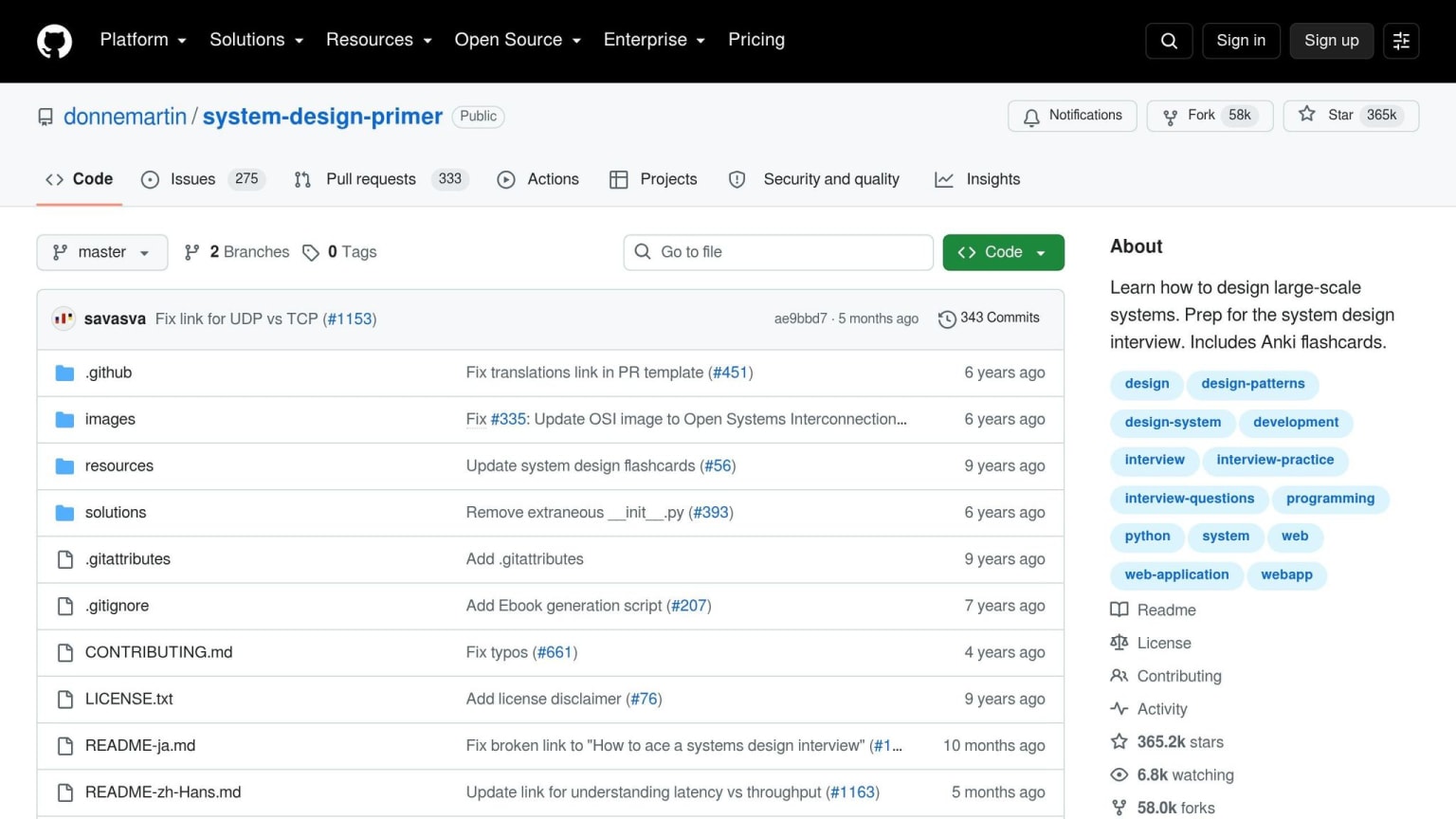
Task: Click the repository book icon beside donnemartin
Action: 45,117
